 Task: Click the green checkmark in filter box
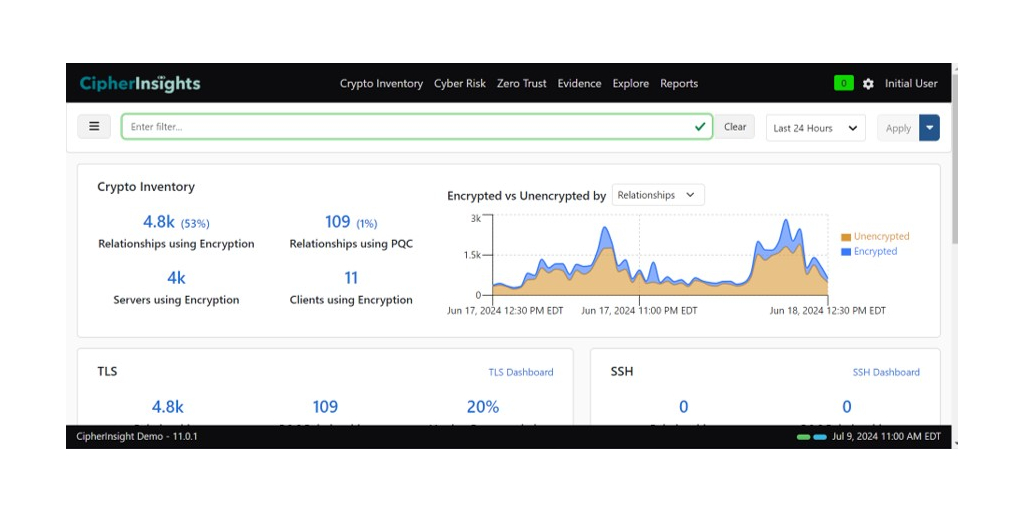click(x=700, y=127)
